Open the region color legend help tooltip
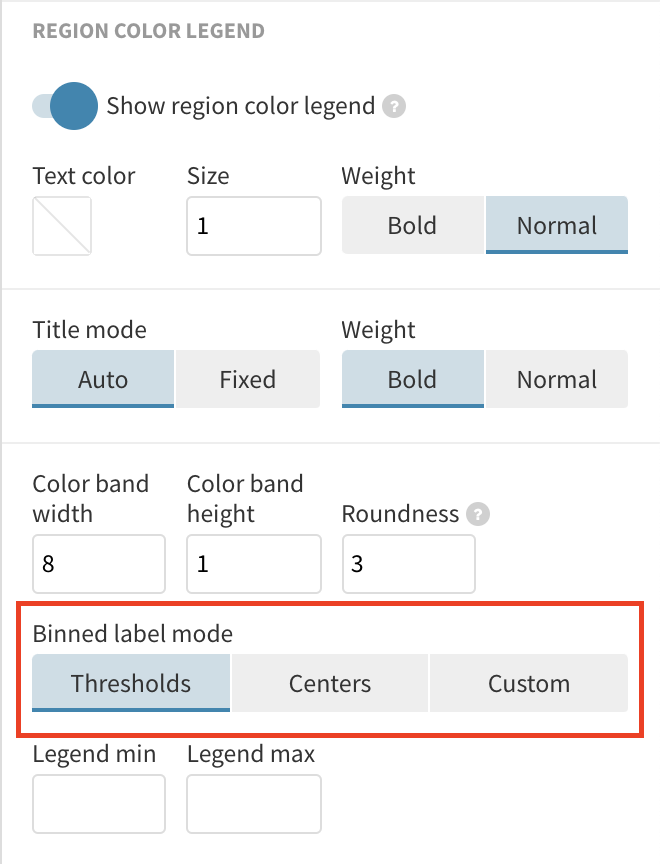Viewport: 660px width, 864px height. click(x=392, y=106)
